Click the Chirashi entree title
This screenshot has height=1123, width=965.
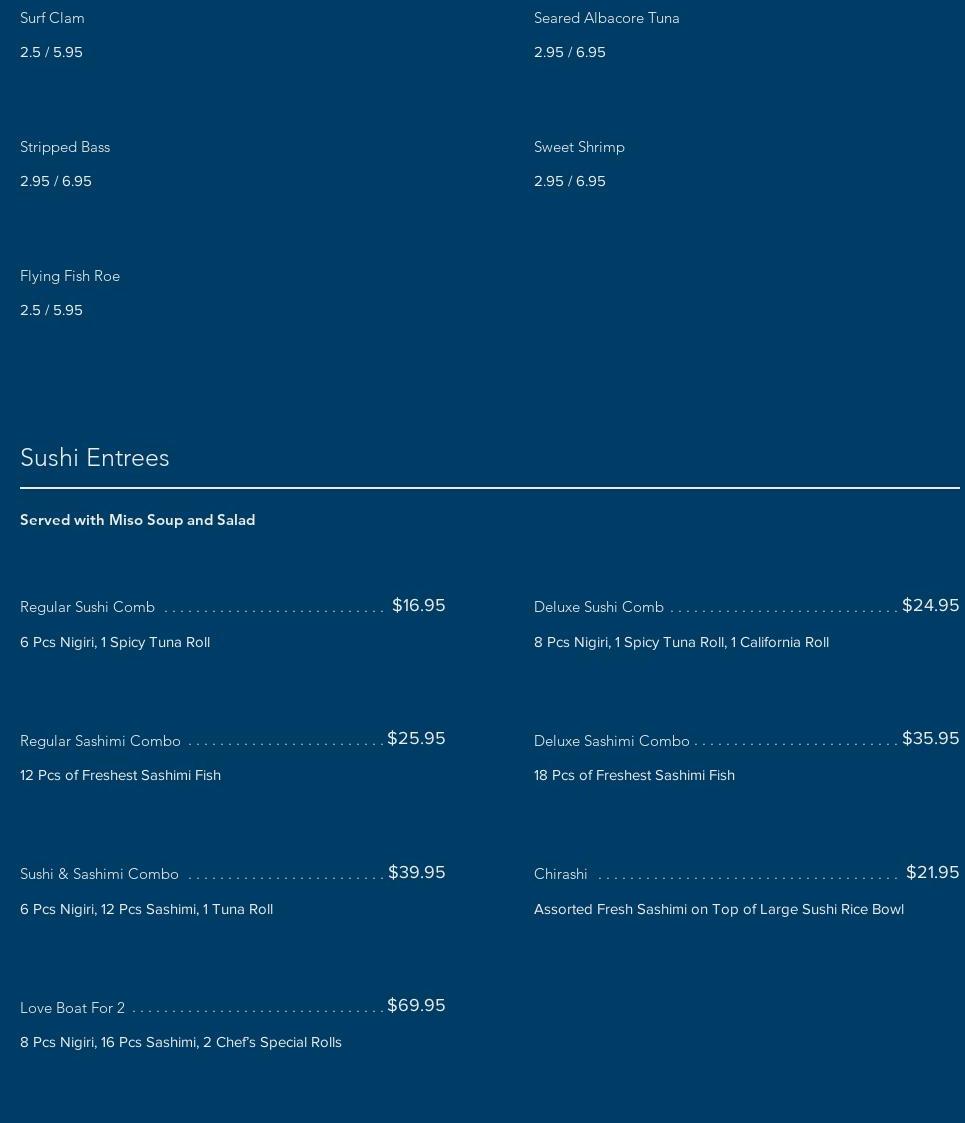[561, 874]
